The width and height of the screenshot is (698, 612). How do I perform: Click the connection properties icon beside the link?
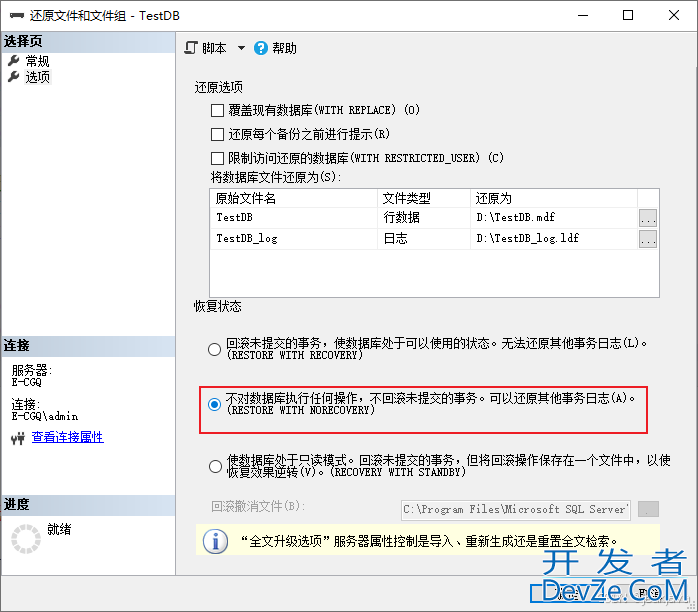[x=18, y=438]
